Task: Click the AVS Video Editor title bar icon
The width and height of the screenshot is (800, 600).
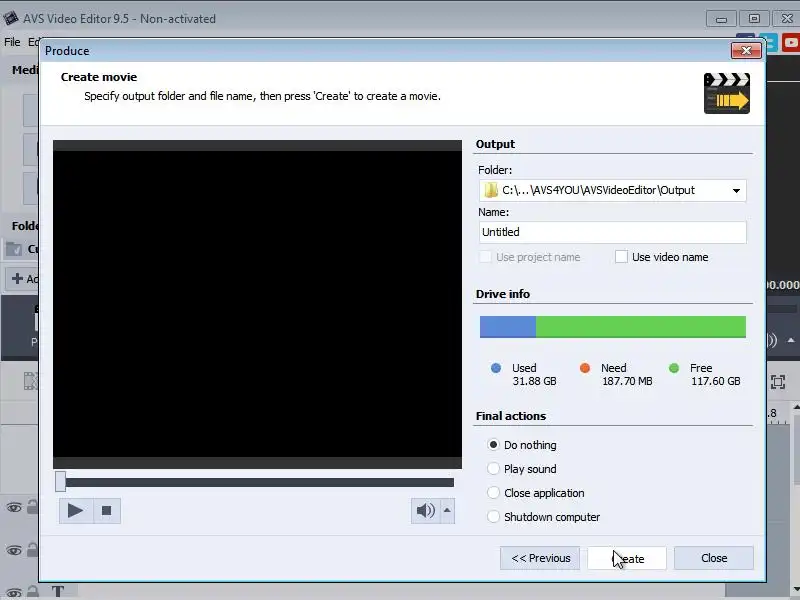Action: [x=11, y=18]
